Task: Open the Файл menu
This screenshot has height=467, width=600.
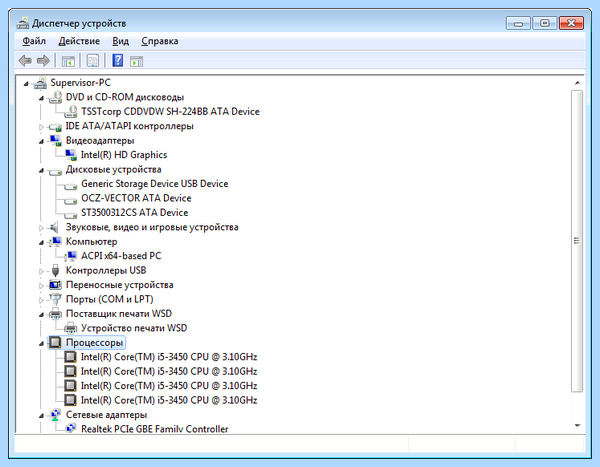Action: pyautogui.click(x=34, y=41)
